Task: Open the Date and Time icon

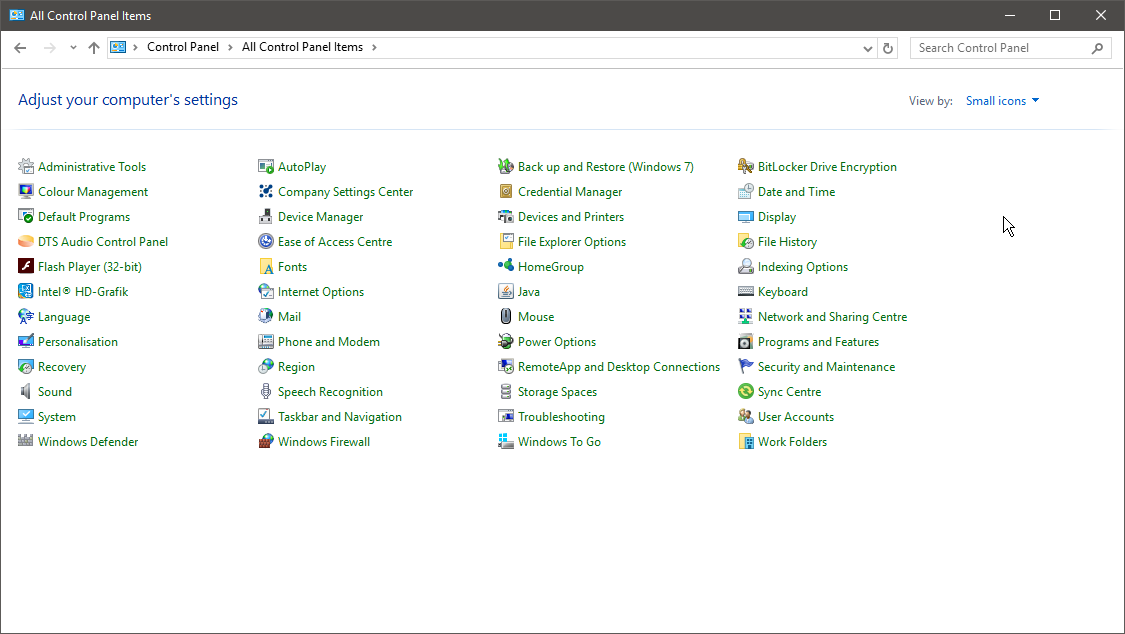Action: [746, 191]
